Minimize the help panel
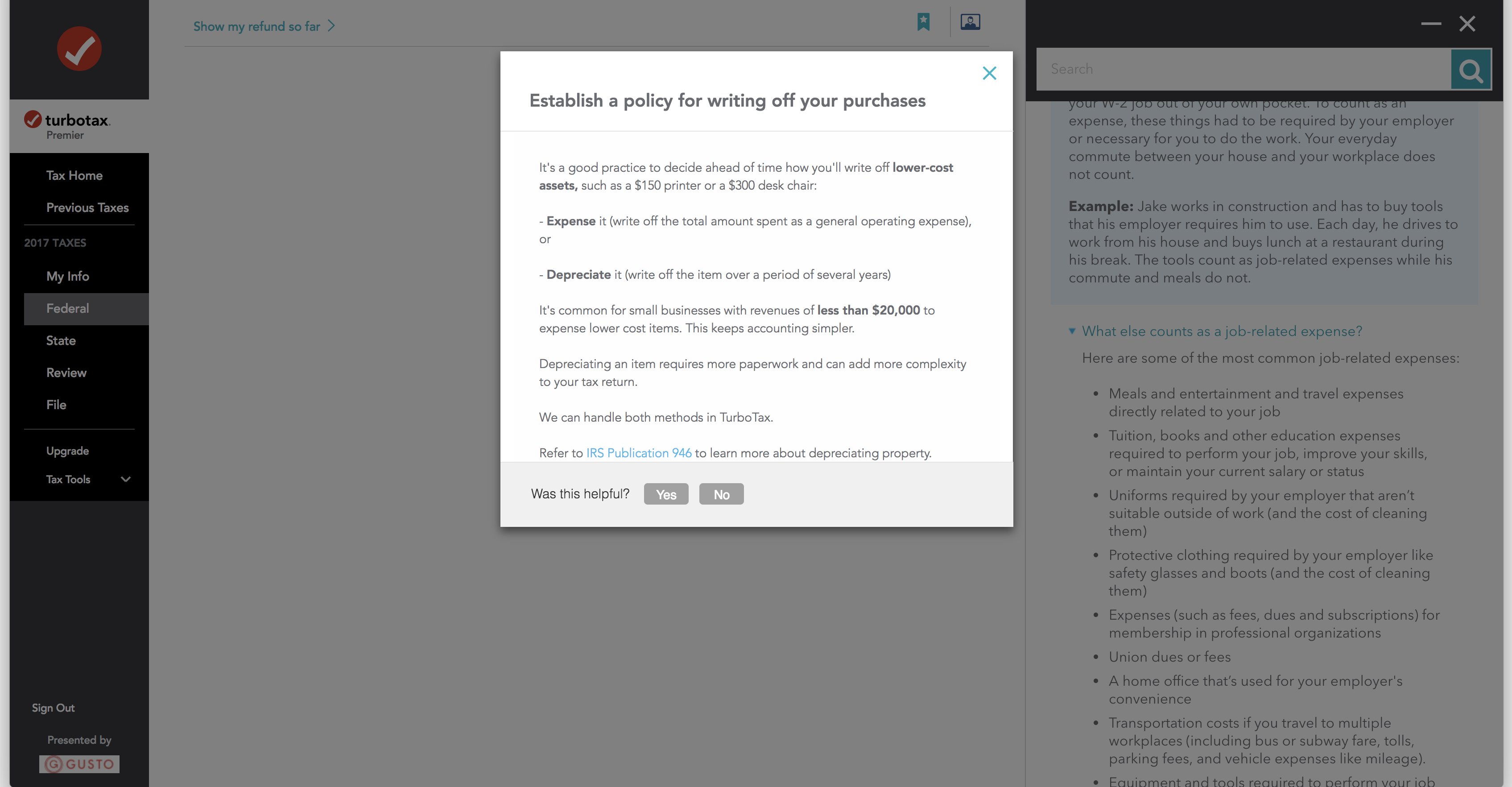1512x787 pixels. 1431,24
